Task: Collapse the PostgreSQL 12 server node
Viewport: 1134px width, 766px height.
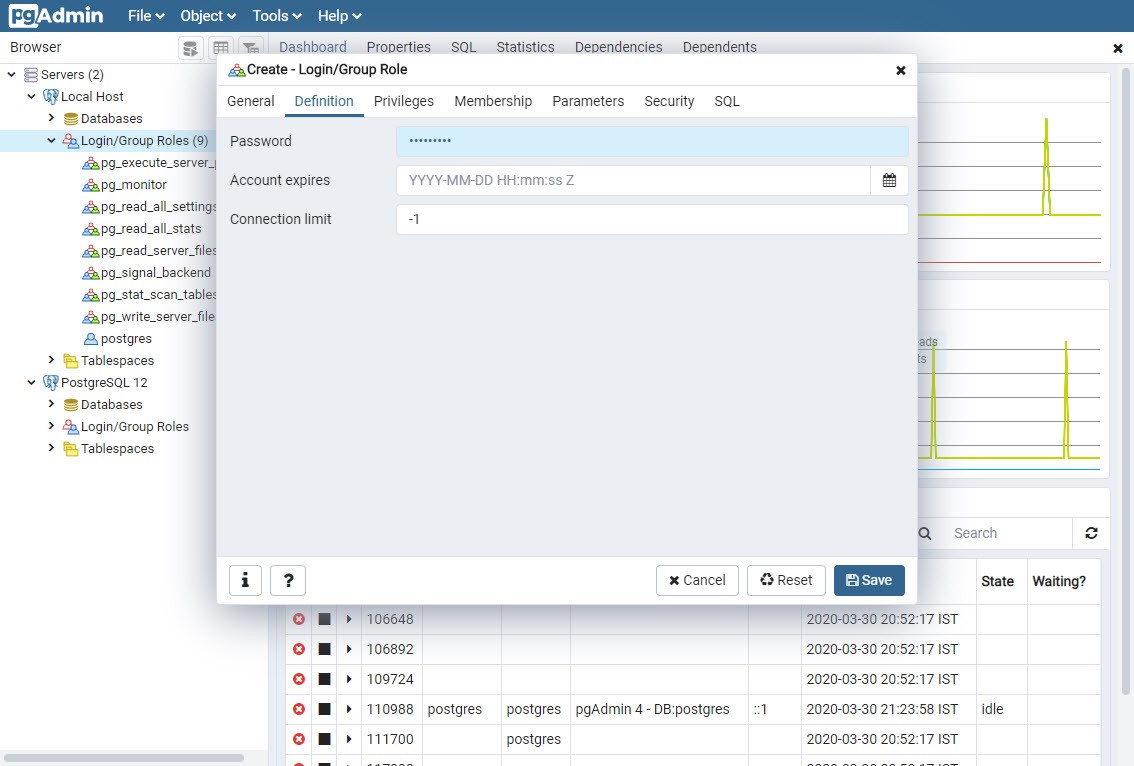Action: (31, 382)
